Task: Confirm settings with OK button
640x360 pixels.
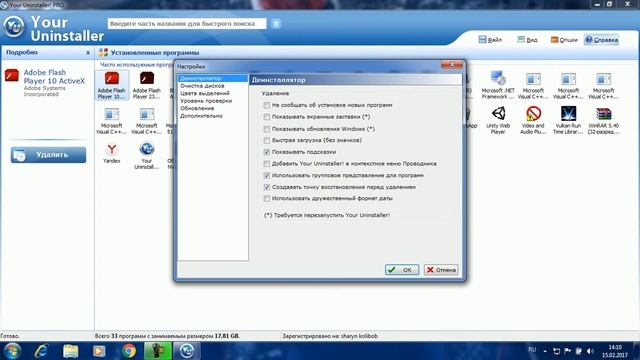Action: tap(402, 270)
